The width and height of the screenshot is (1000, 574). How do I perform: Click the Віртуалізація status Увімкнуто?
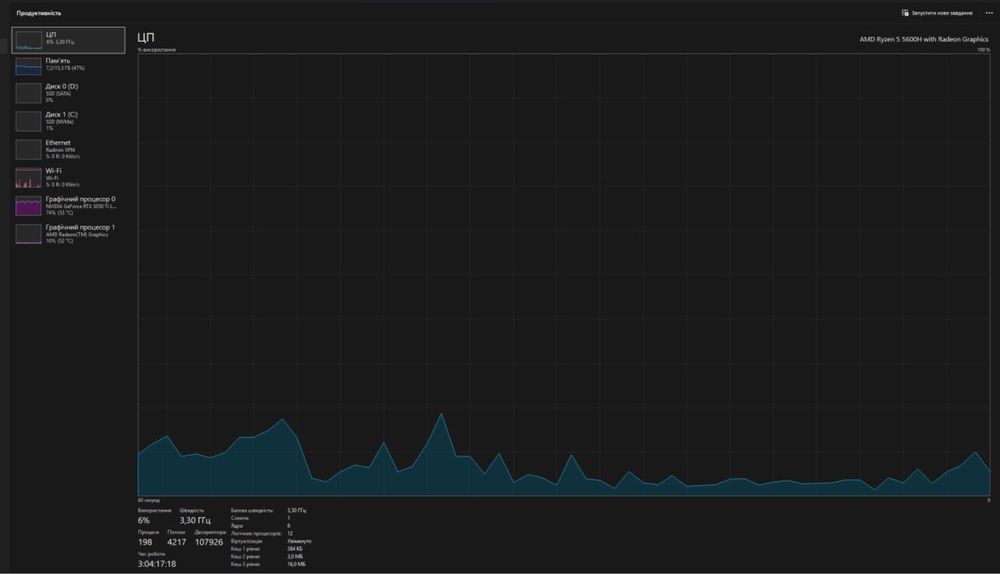coord(299,541)
